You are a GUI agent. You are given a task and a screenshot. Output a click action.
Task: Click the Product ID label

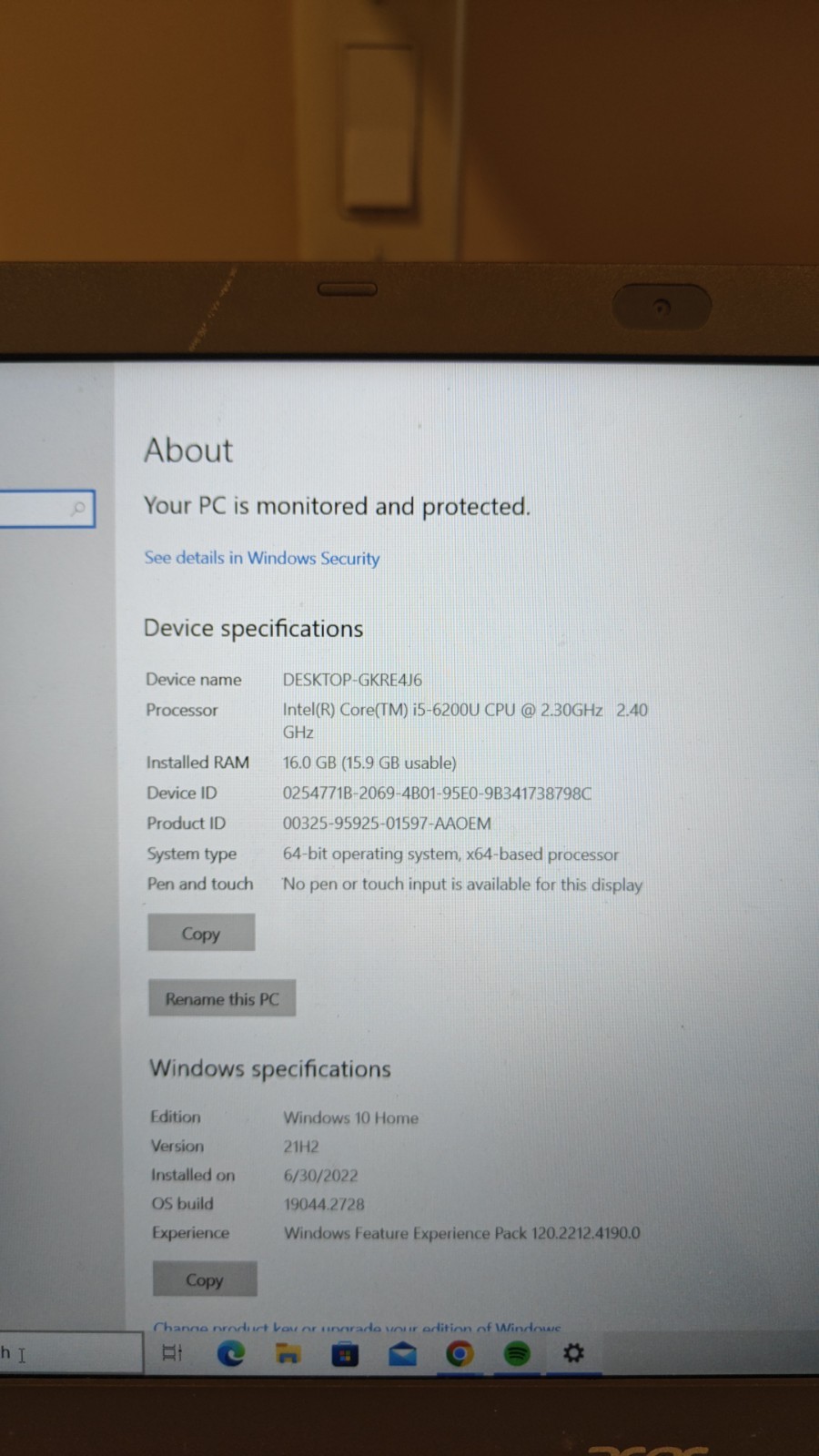(187, 824)
